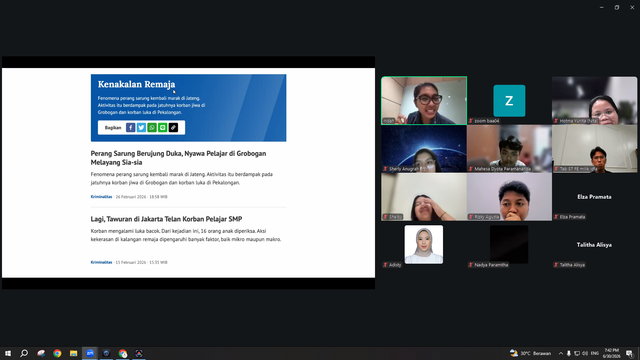640x360 pixels.
Task: Select Mahesa Dysta Paramananda's video tile
Action: click(509, 149)
